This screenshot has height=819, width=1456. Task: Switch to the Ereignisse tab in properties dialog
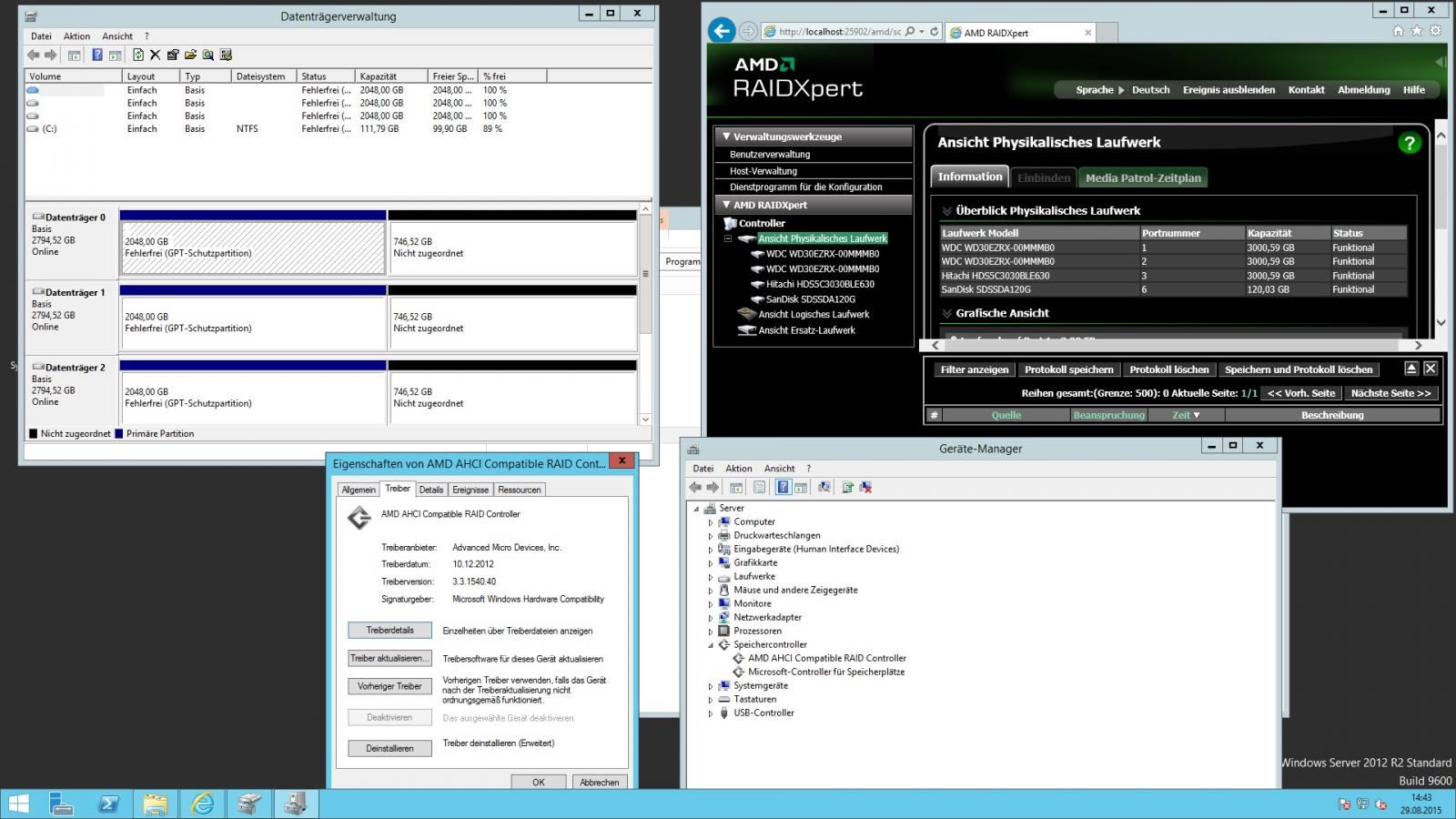pos(470,490)
